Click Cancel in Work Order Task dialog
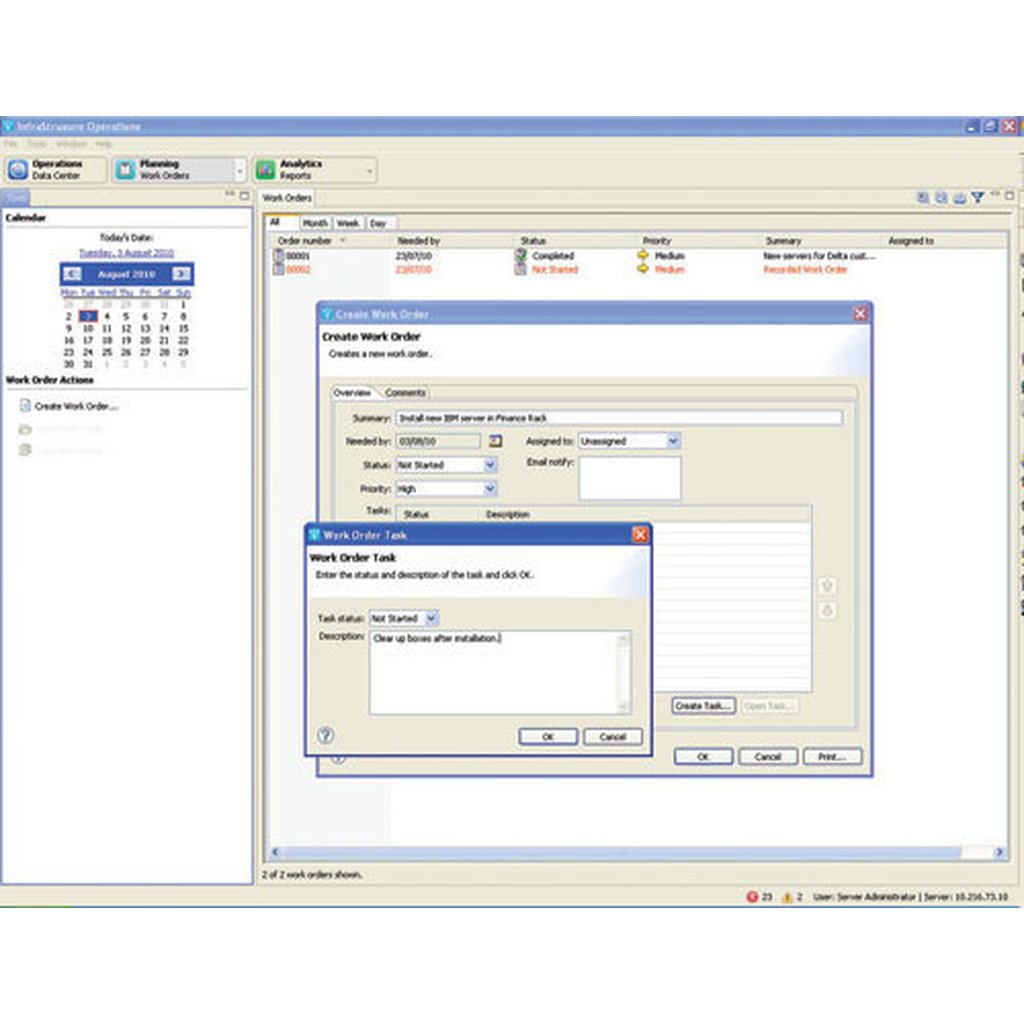The image size is (1024, 1024). pos(612,737)
